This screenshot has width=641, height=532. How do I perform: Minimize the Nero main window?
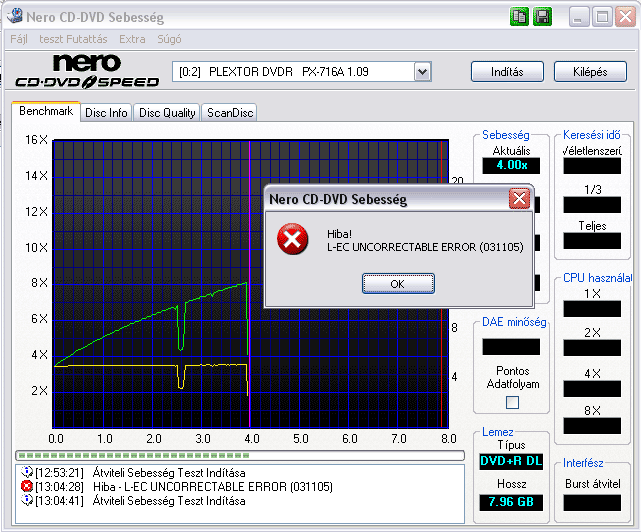[x=578, y=17]
